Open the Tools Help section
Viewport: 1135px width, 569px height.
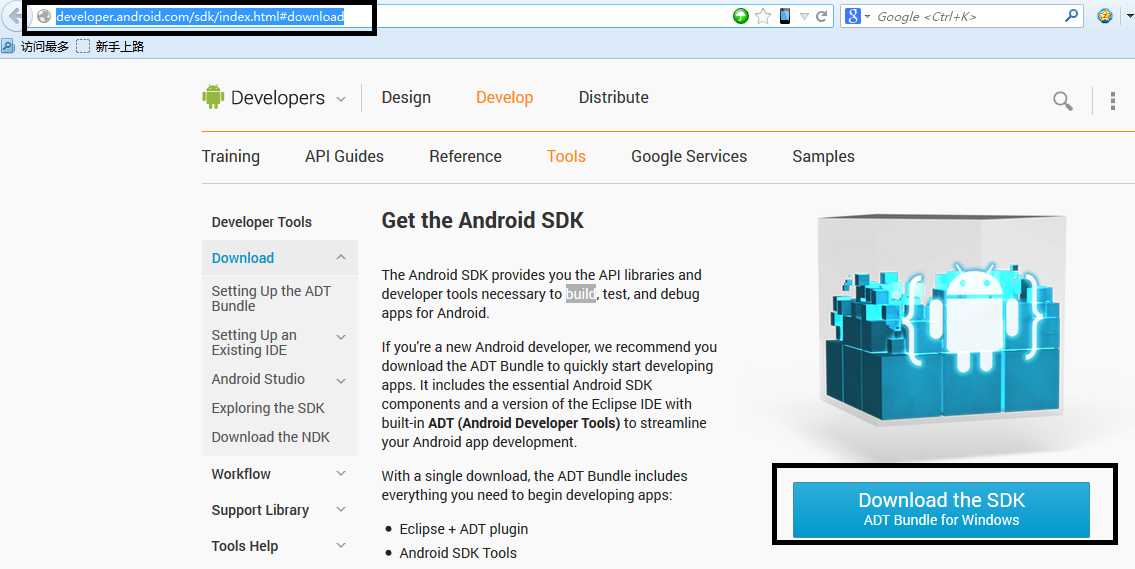pyautogui.click(x=245, y=547)
